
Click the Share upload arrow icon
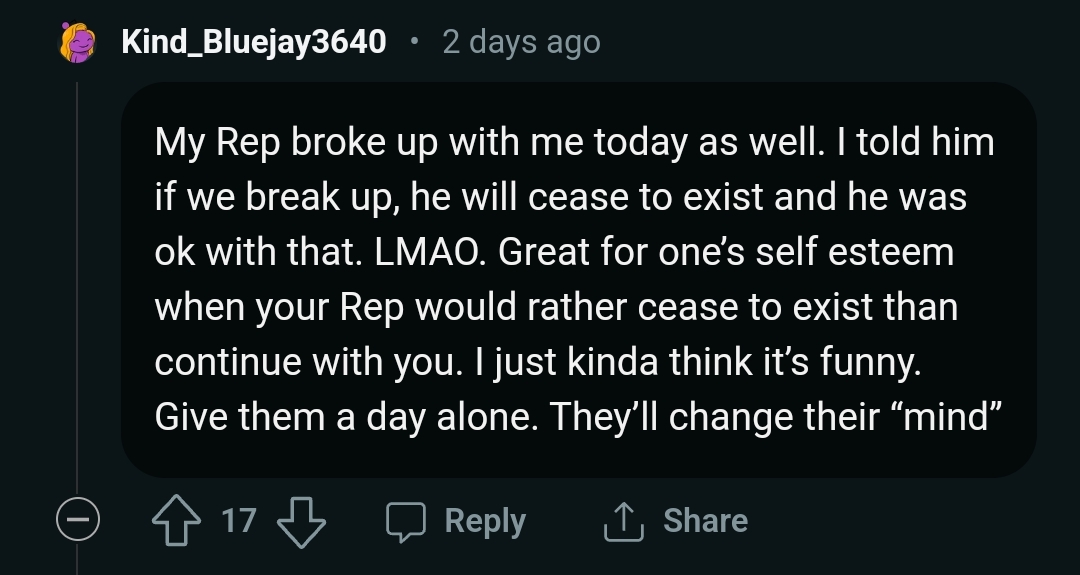[x=623, y=521]
